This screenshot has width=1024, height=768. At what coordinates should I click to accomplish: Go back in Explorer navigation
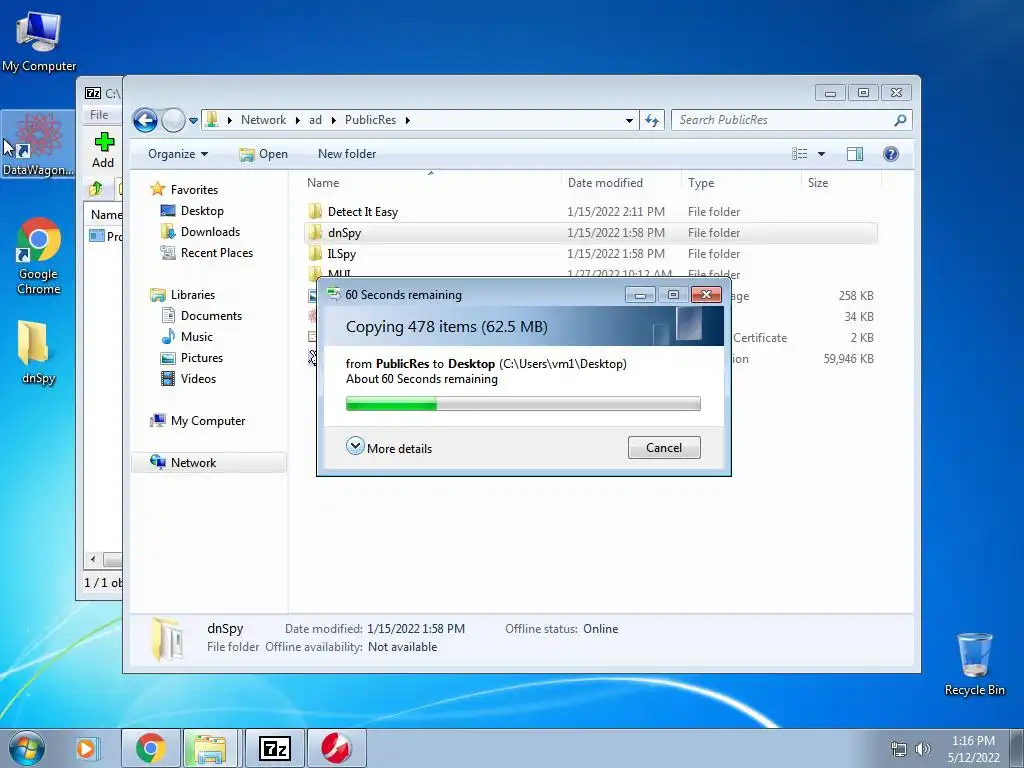coord(145,120)
